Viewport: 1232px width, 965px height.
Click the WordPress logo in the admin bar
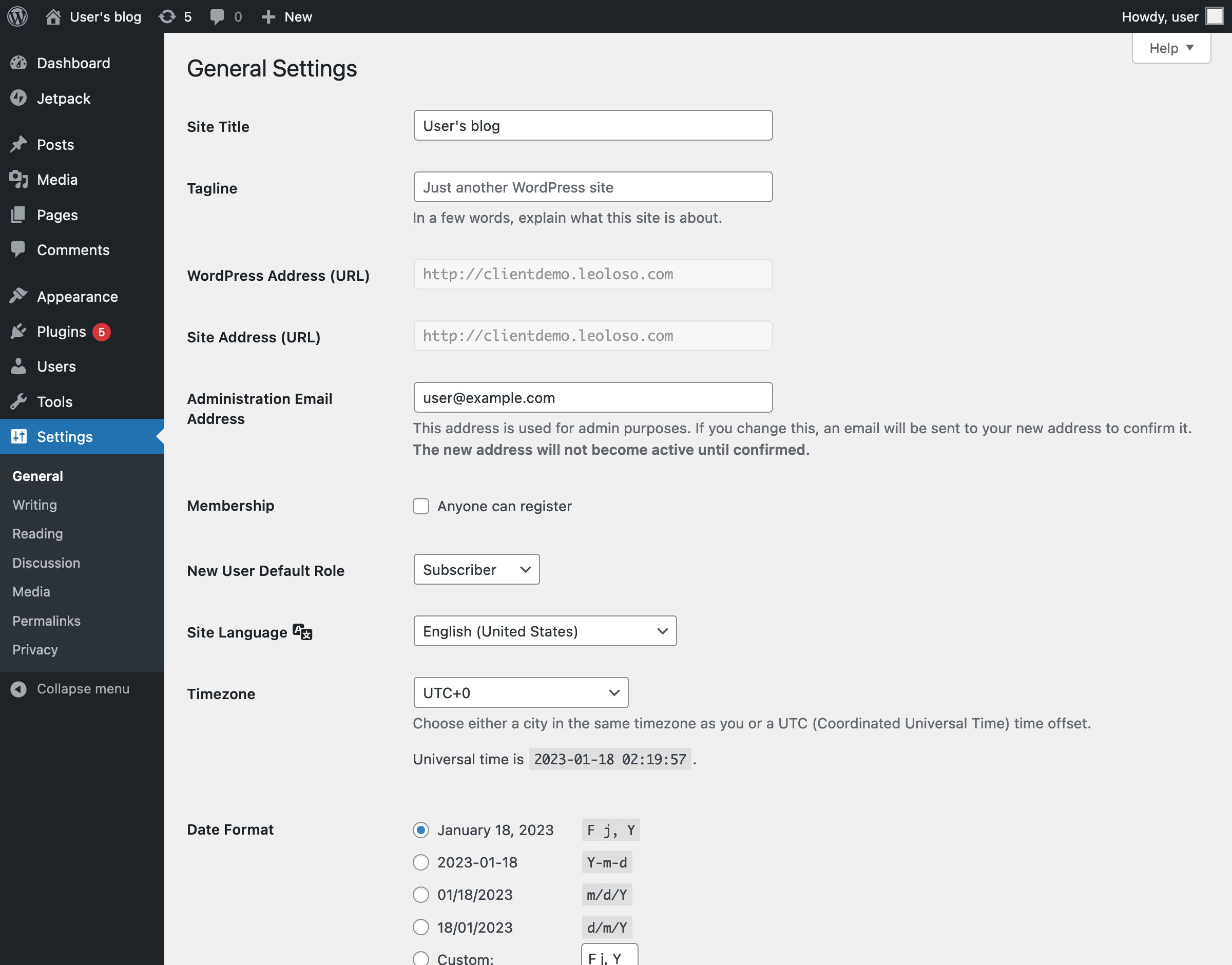[17, 16]
